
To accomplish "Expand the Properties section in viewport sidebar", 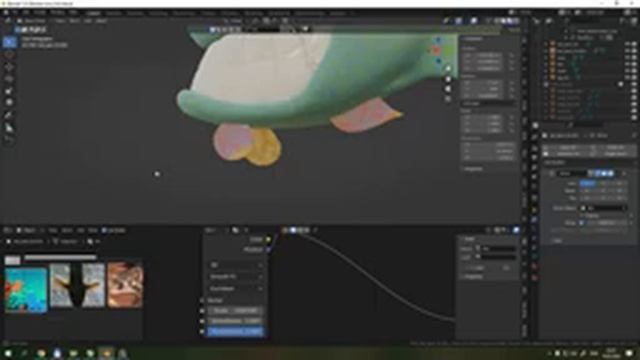I will [x=473, y=169].
